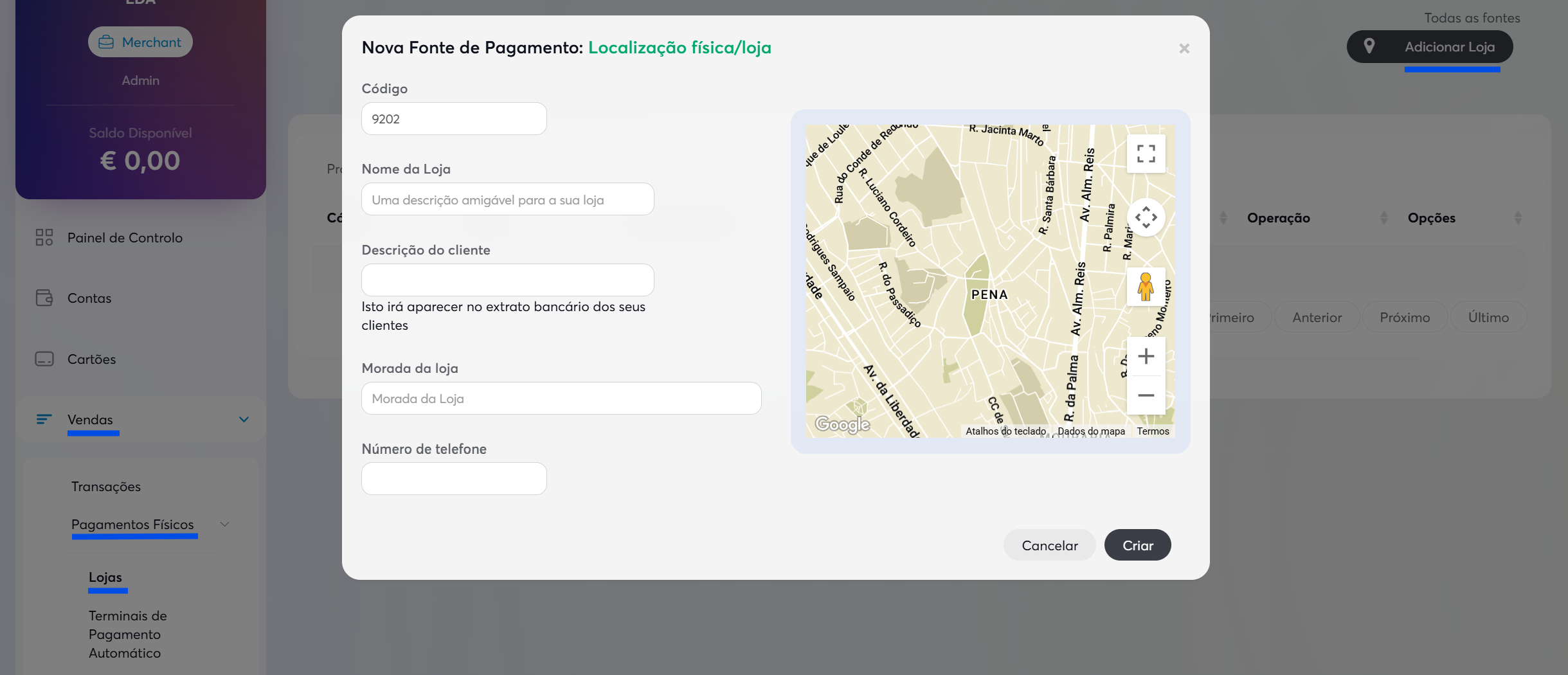The height and width of the screenshot is (675, 1568).
Task: Focus the Morada da loja input
Action: (x=561, y=399)
